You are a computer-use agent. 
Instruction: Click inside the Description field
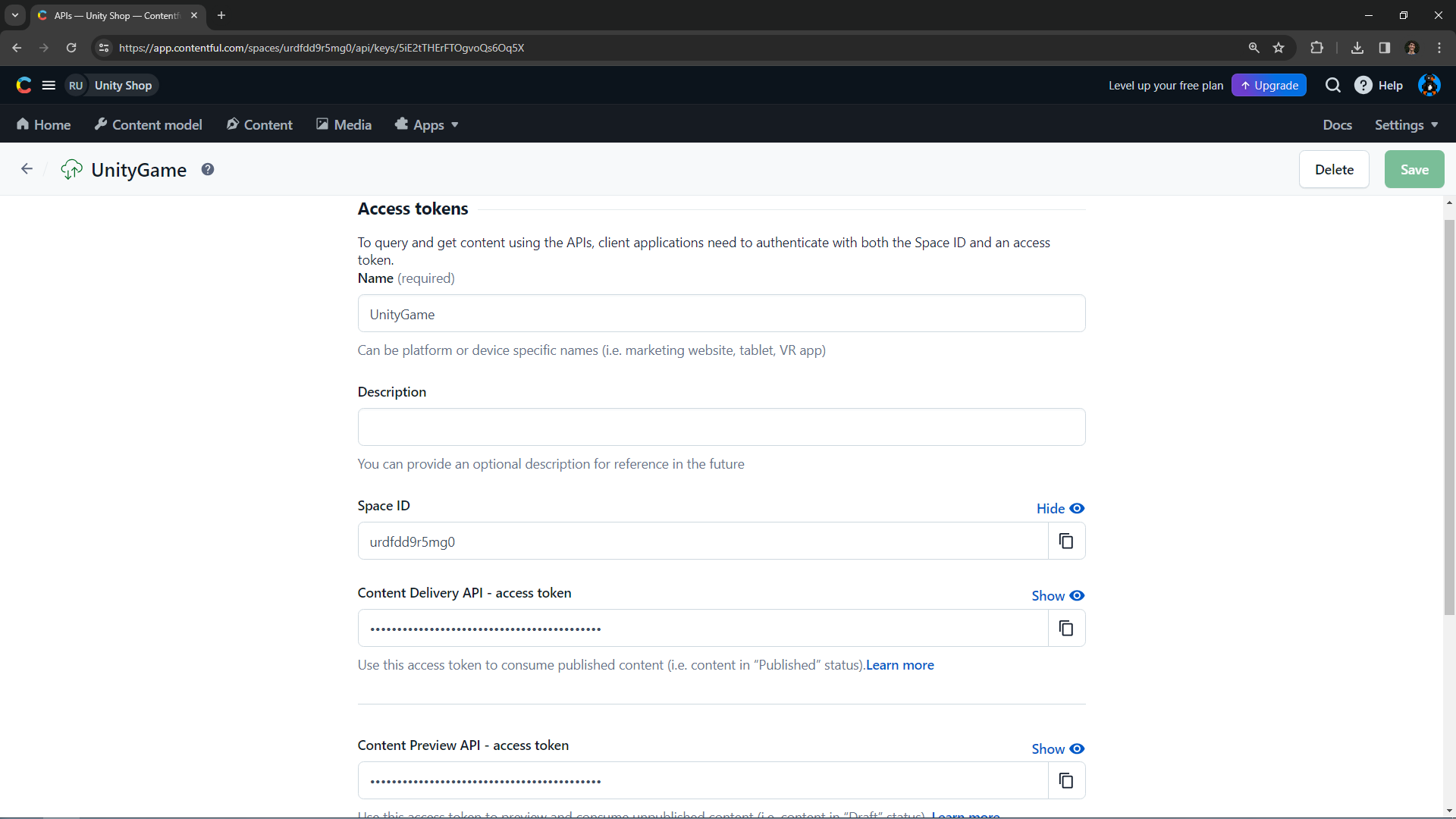tap(720, 427)
